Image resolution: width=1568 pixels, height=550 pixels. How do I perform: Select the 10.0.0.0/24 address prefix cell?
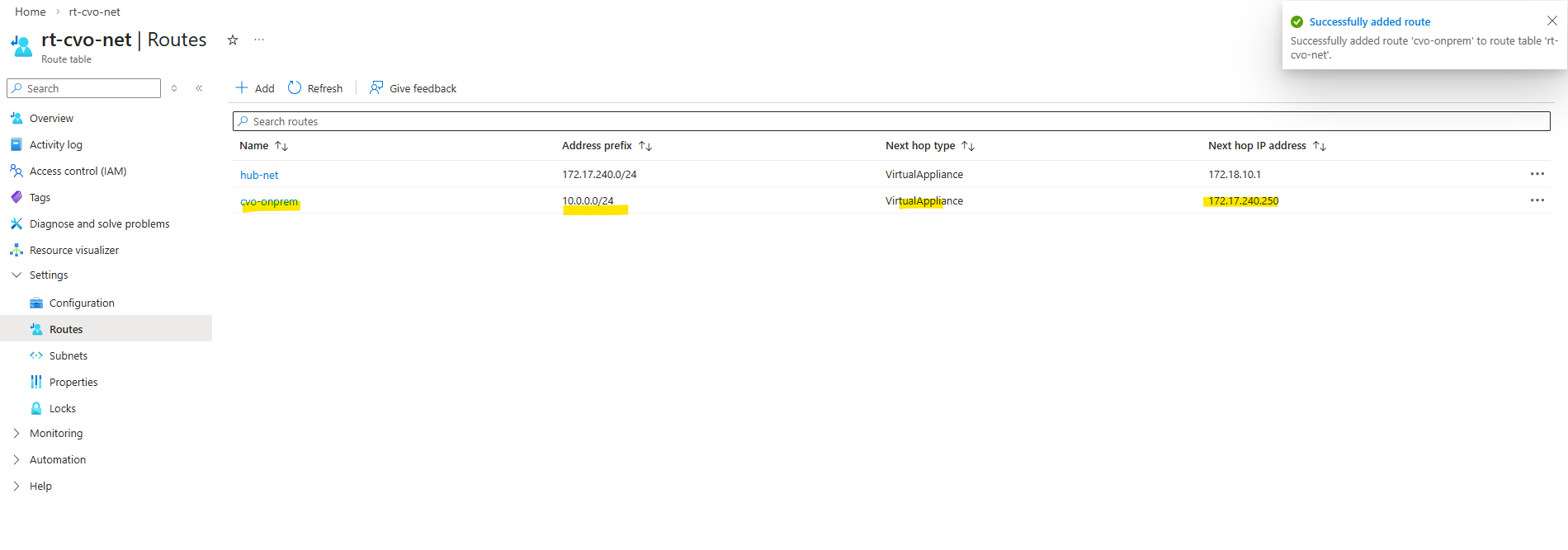pos(588,201)
